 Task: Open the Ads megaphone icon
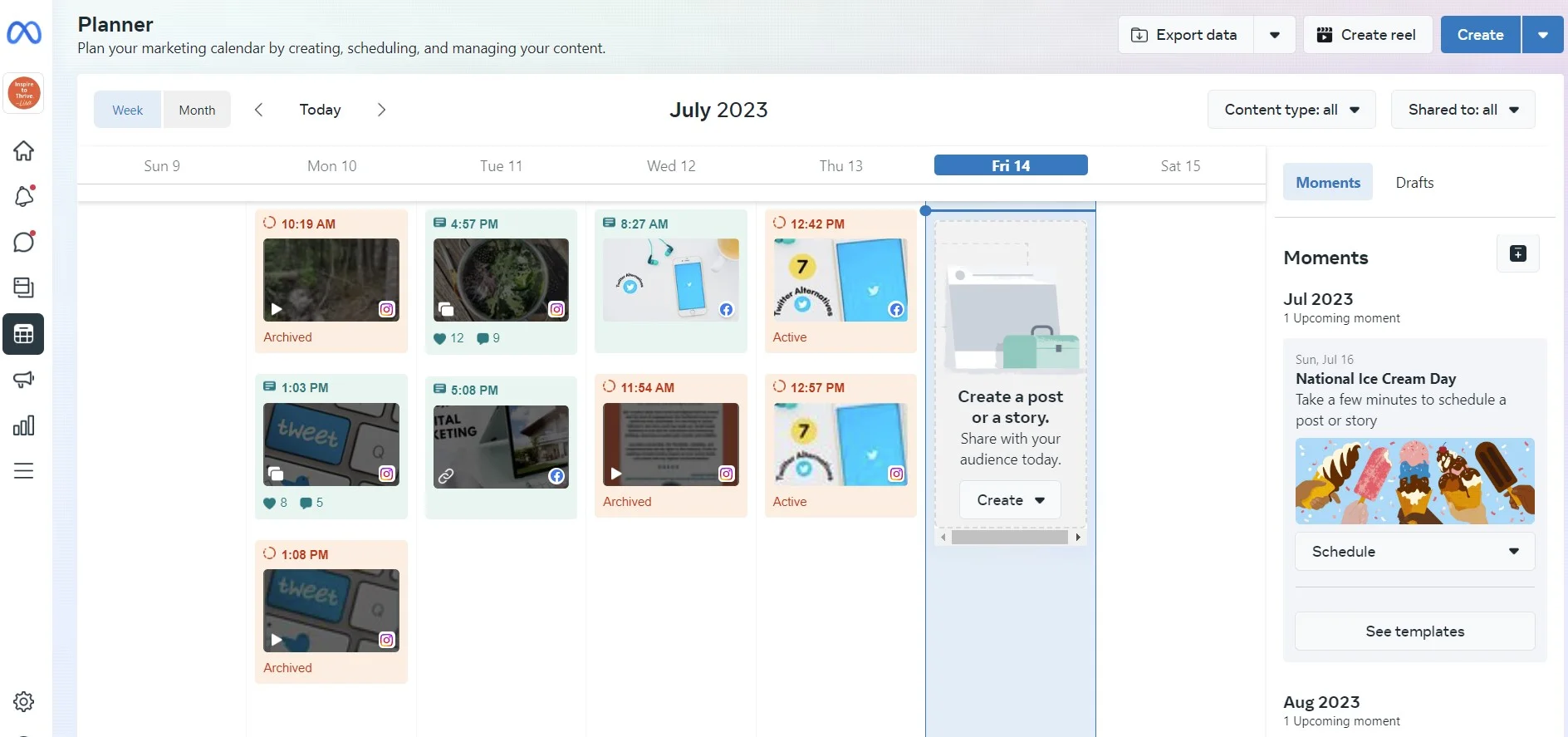pyautogui.click(x=23, y=380)
